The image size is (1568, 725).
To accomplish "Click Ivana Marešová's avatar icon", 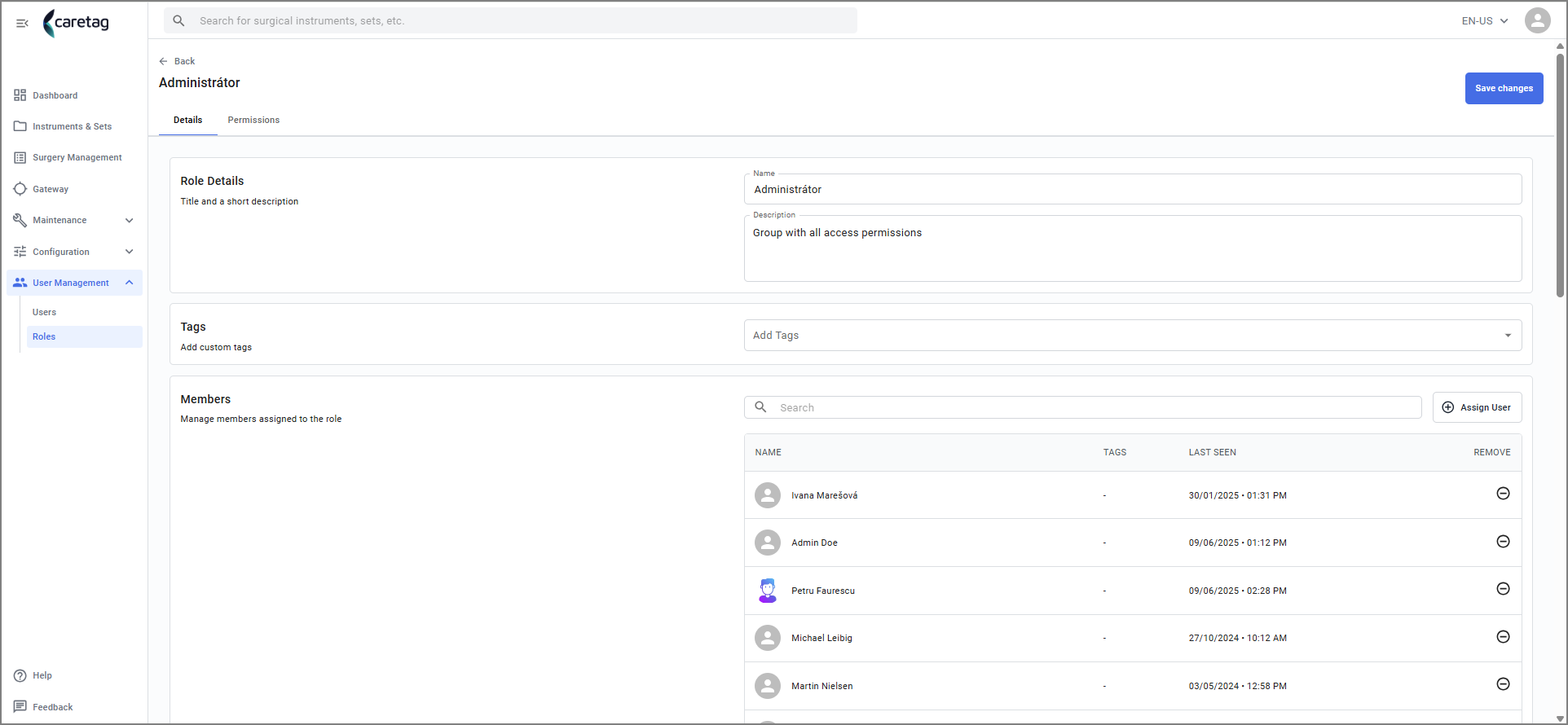I will click(x=767, y=495).
